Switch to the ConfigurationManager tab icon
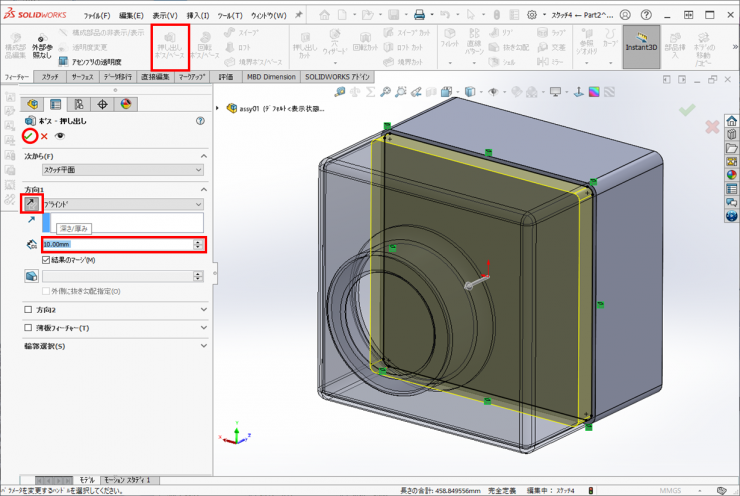The image size is (740, 496). (78, 104)
